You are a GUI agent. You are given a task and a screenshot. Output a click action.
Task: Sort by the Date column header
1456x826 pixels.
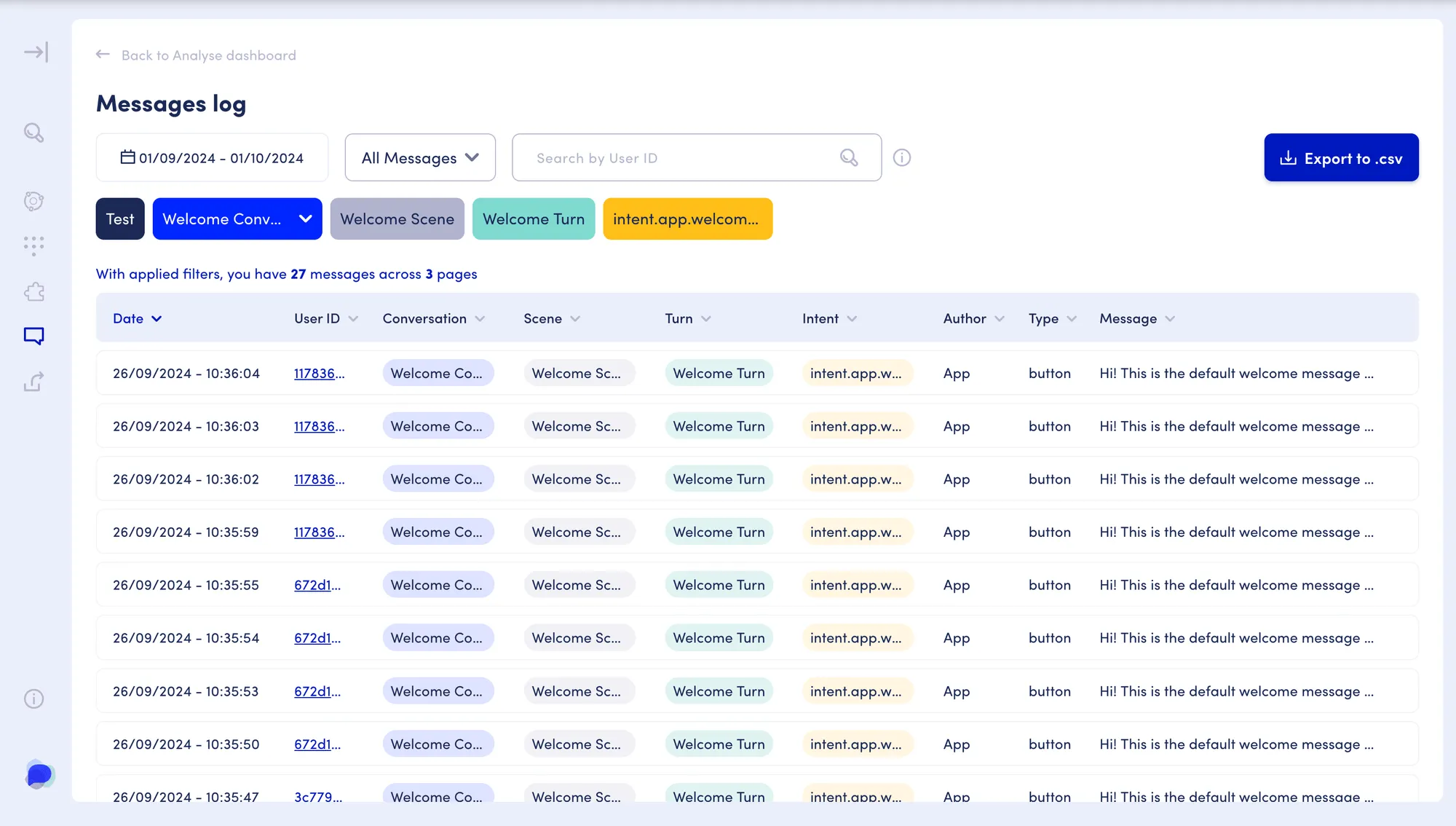click(137, 318)
